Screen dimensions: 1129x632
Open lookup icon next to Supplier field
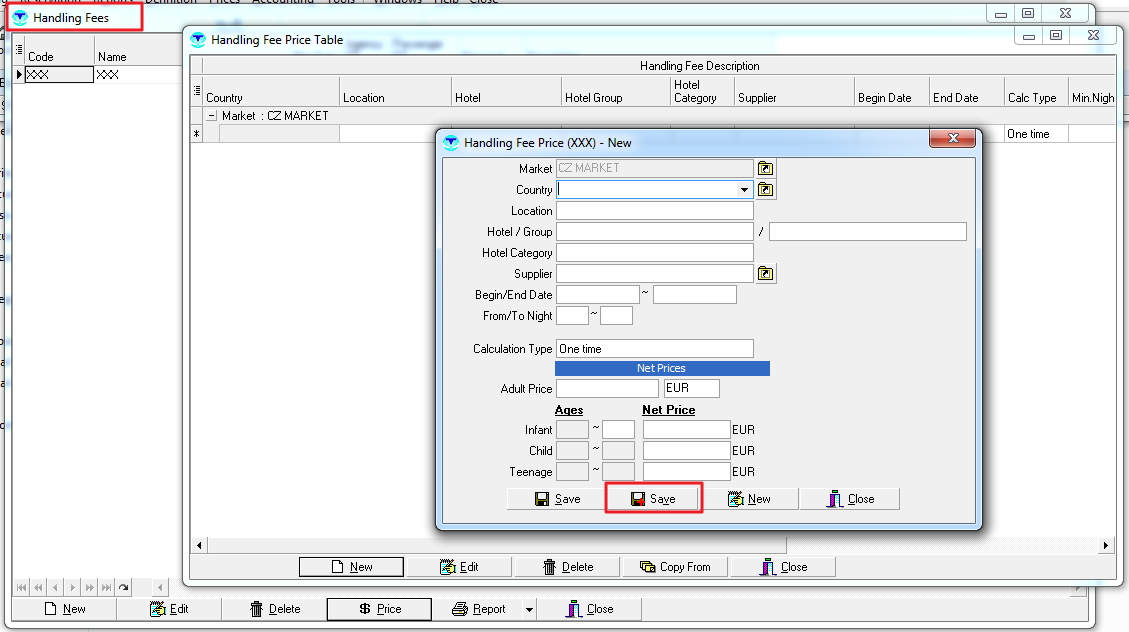click(x=766, y=274)
